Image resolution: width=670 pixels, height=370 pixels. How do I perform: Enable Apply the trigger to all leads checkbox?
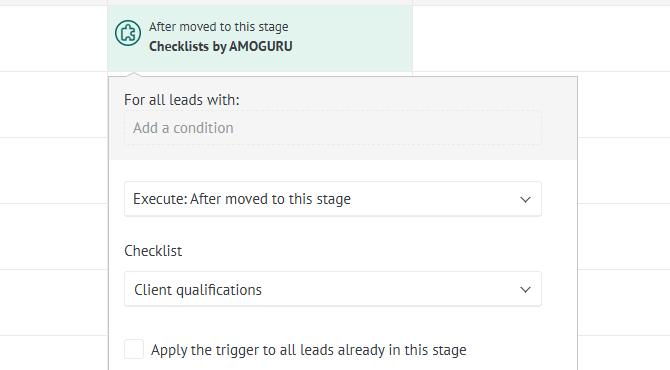click(x=134, y=349)
